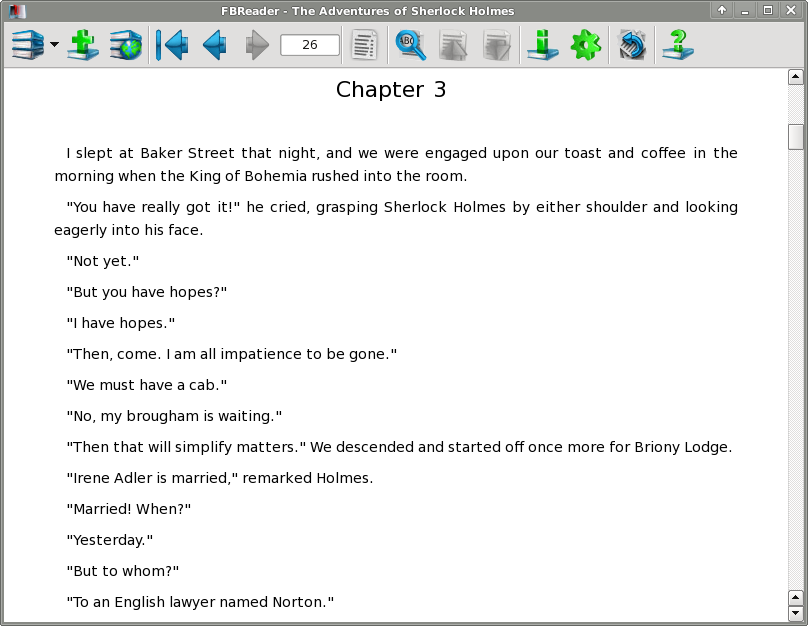Screen dimensions: 808x626
Task: Click the vertical scrollbar thumb
Action: pyautogui.click(x=796, y=137)
